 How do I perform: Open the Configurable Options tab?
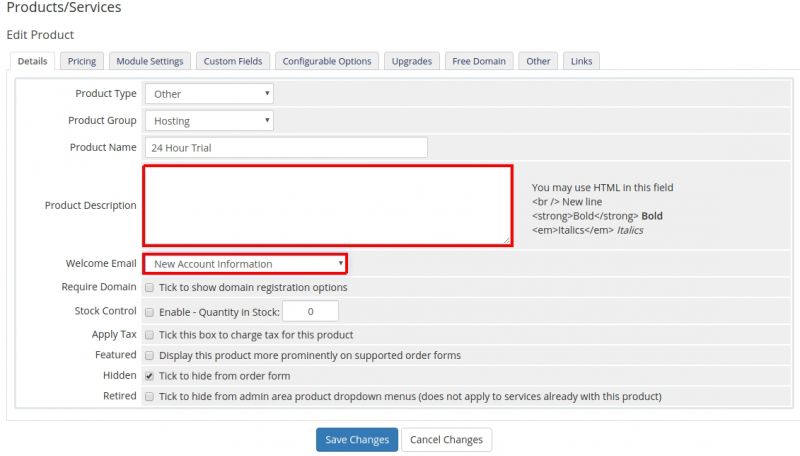(x=327, y=61)
